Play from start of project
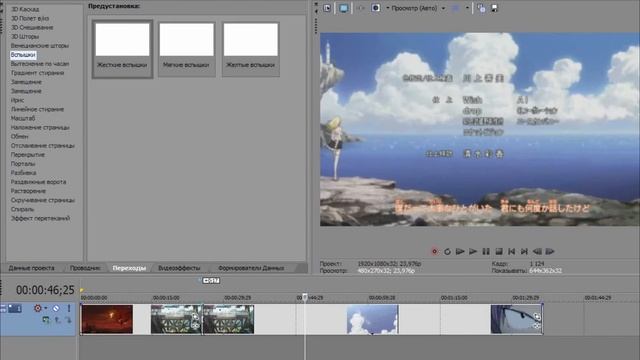 [460, 251]
